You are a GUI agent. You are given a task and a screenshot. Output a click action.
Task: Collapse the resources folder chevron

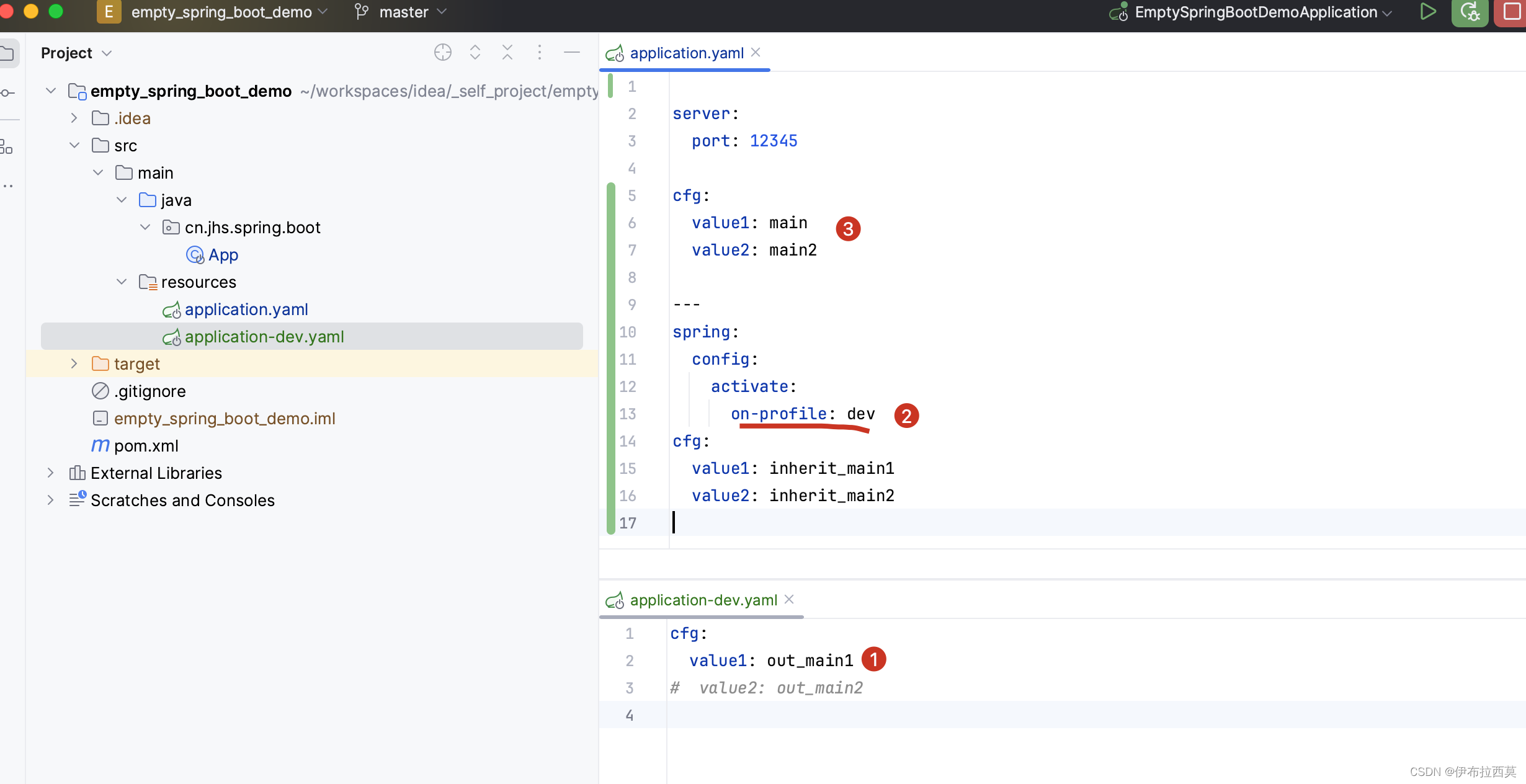pos(122,282)
